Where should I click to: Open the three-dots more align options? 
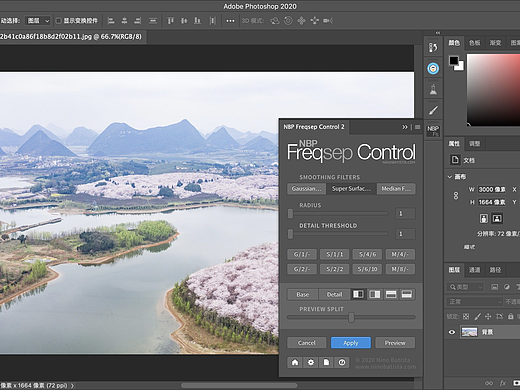230,21
